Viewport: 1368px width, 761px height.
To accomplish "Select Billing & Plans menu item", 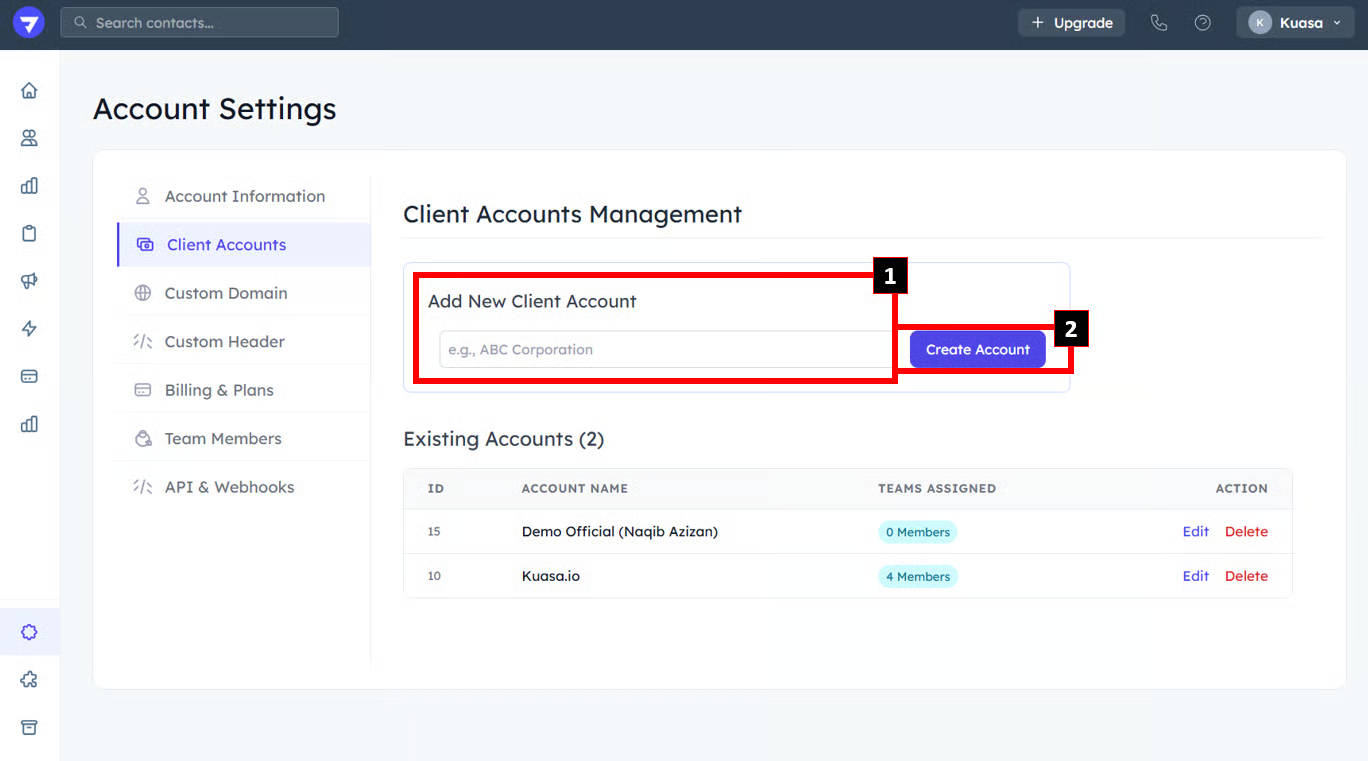I will click(x=218, y=390).
